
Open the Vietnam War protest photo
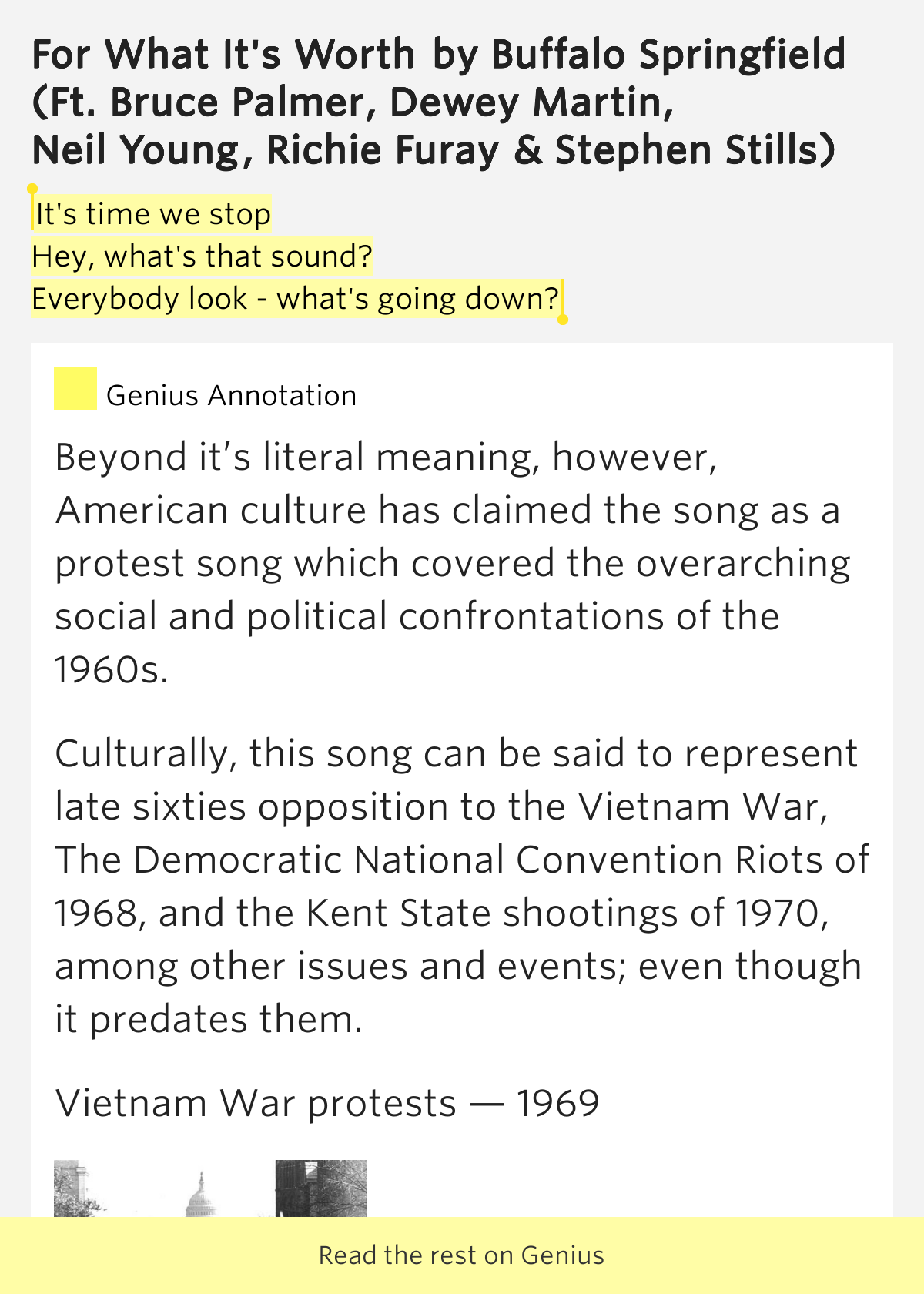[210, 1188]
